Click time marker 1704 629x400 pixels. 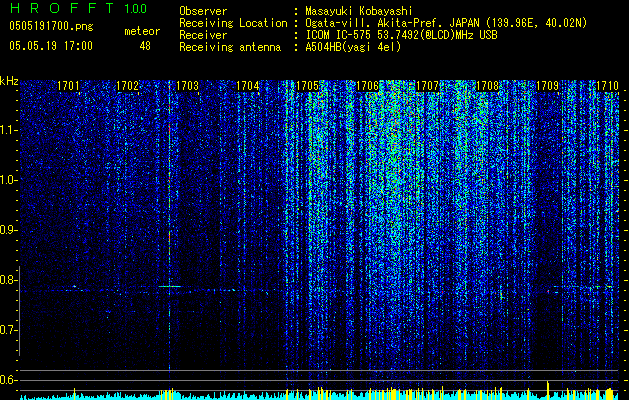pos(248,86)
